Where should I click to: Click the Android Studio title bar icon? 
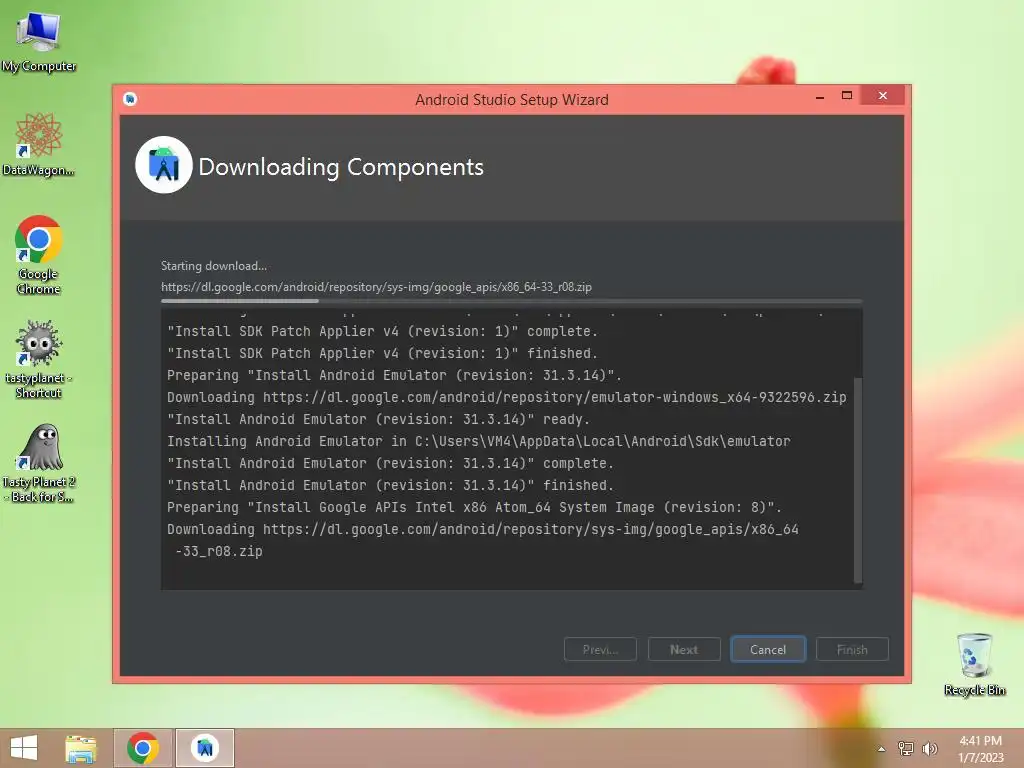click(x=130, y=99)
